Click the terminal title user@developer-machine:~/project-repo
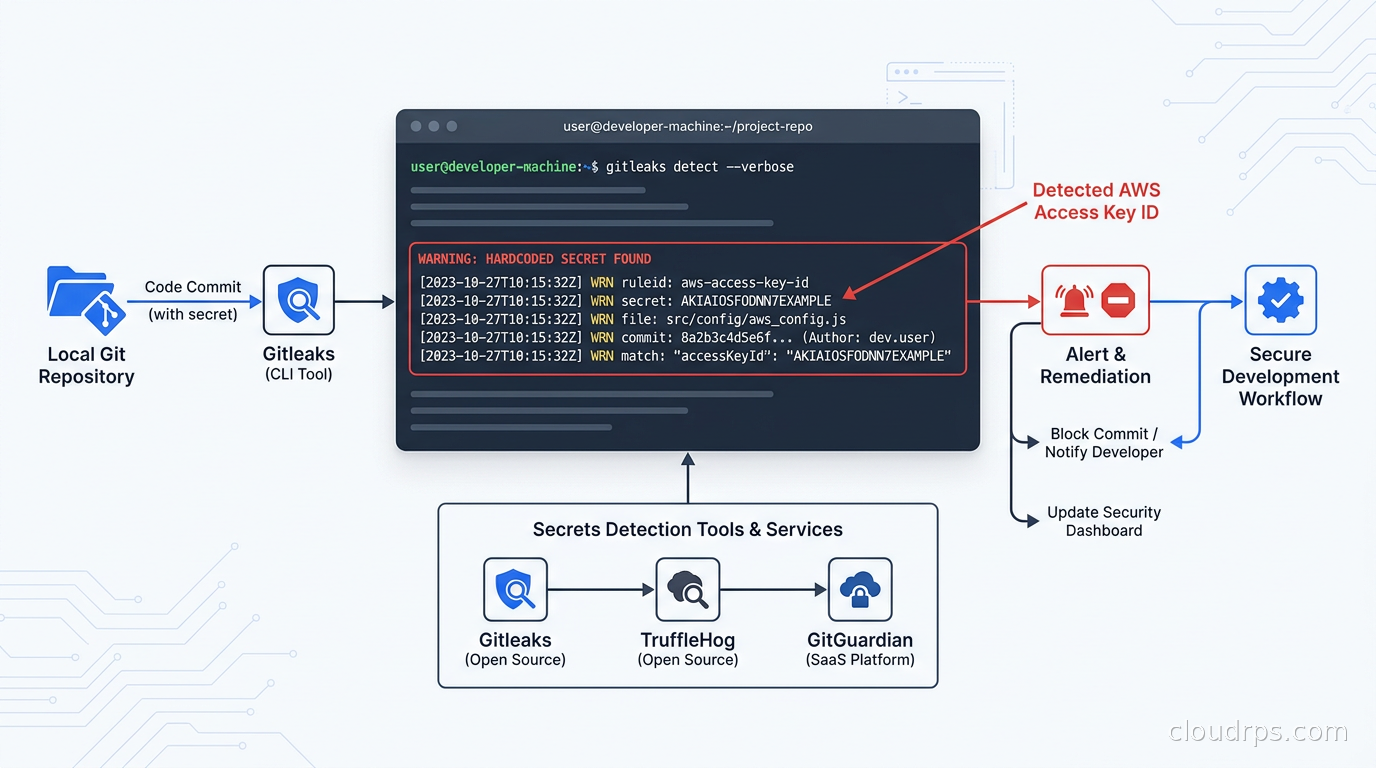This screenshot has width=1376, height=768. 688,127
